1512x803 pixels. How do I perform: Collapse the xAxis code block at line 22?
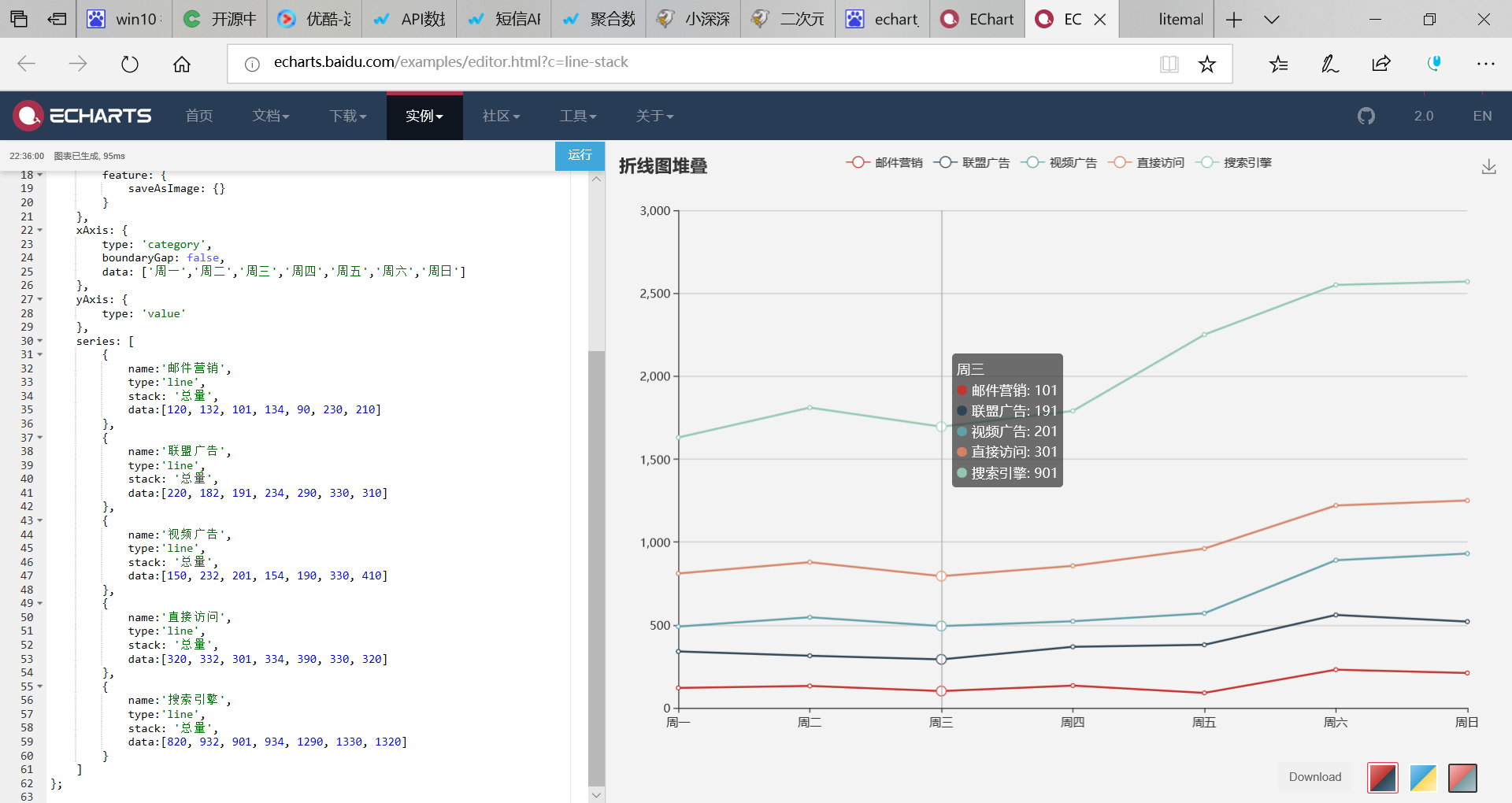[x=39, y=230]
